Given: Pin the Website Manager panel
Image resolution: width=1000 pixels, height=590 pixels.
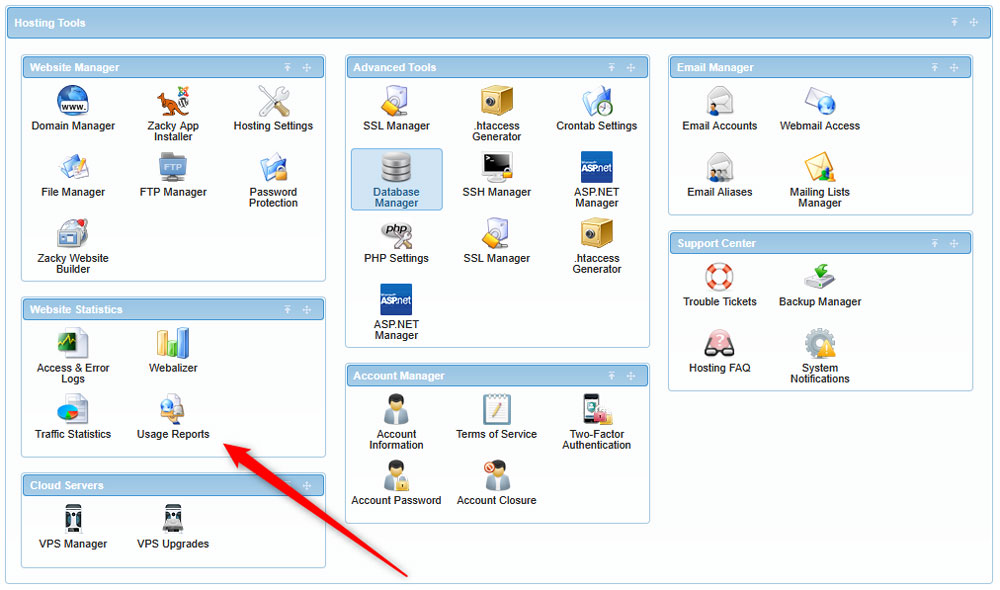Looking at the screenshot, I should tap(288, 67).
